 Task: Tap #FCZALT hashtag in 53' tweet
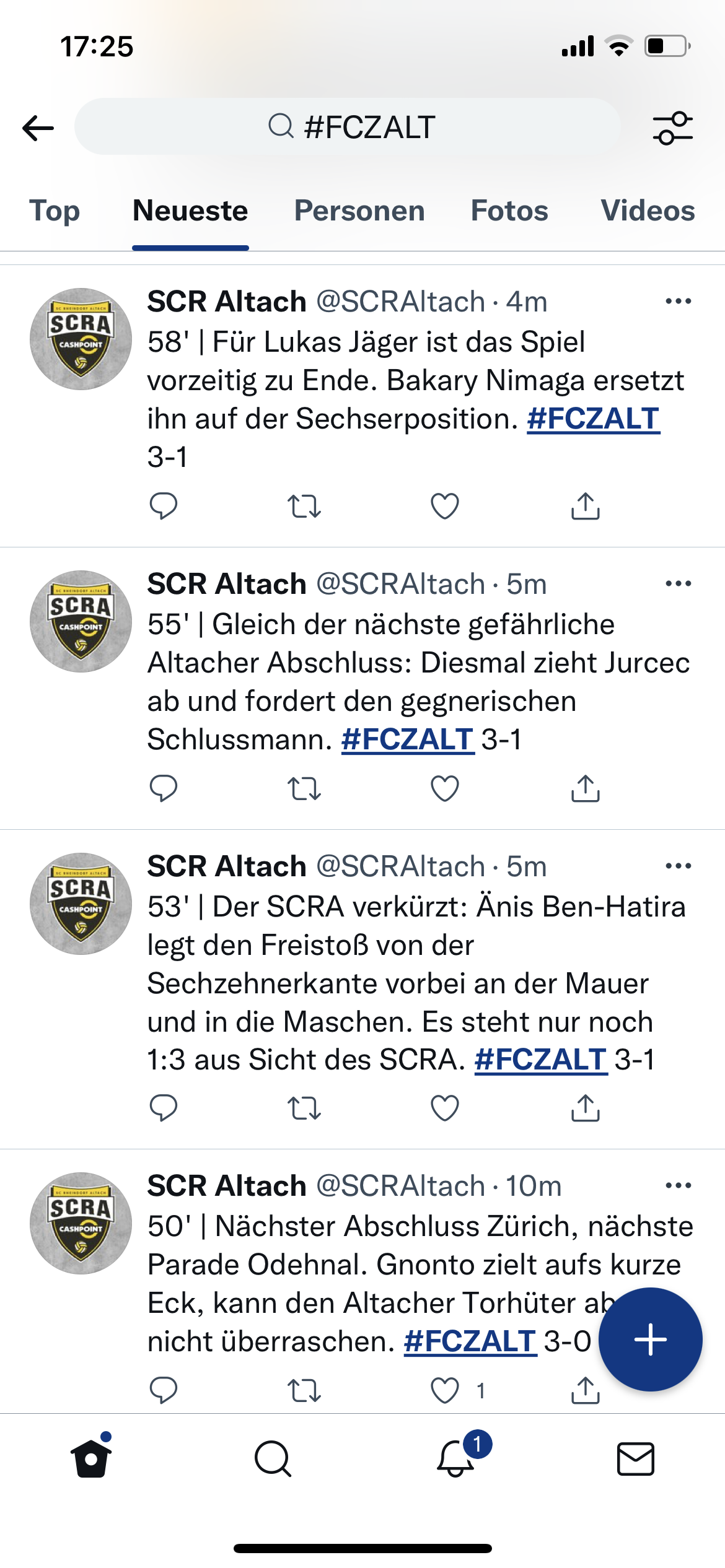click(x=541, y=1060)
